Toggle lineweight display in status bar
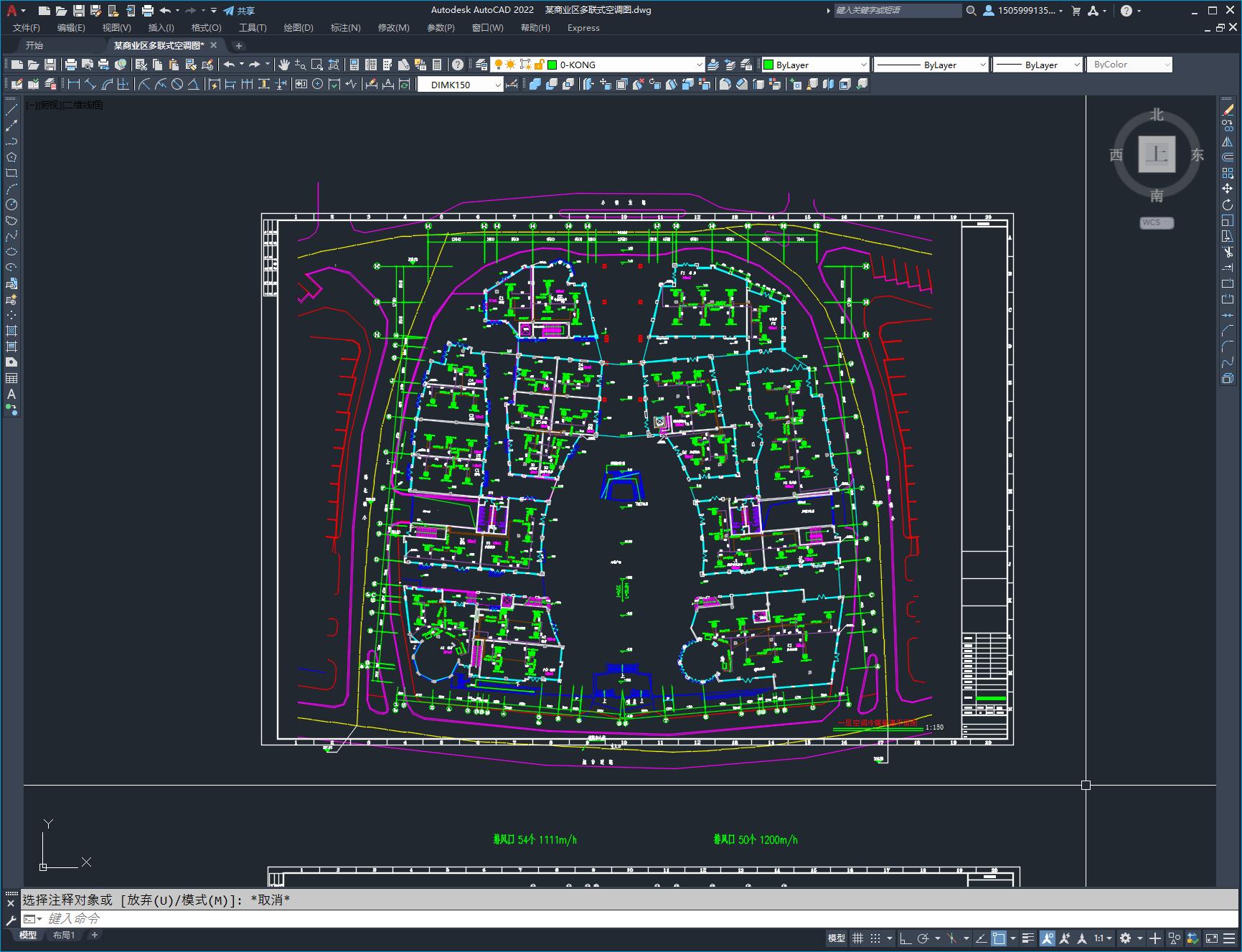 (1028, 938)
